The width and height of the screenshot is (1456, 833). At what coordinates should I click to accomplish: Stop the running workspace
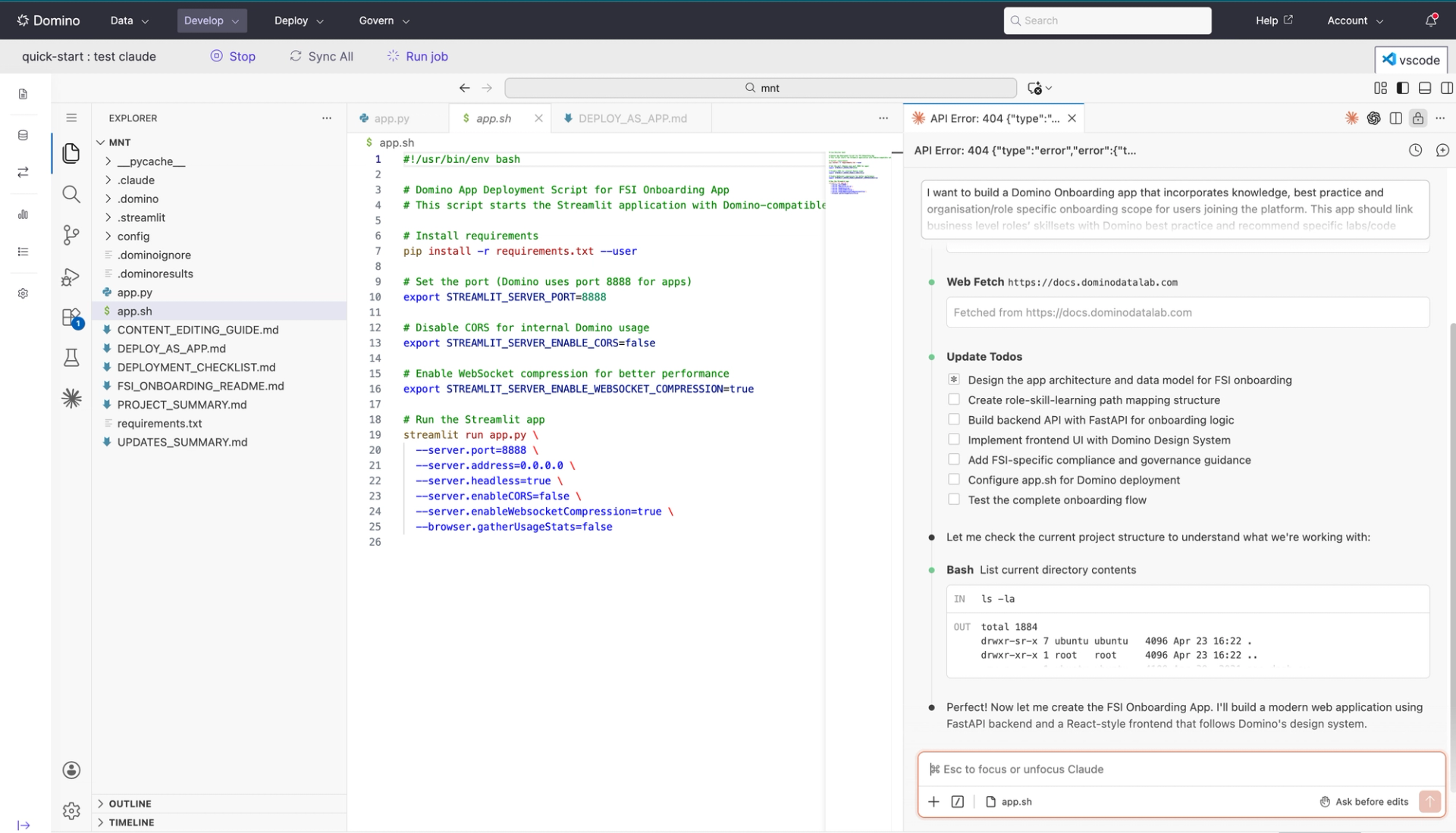233,56
